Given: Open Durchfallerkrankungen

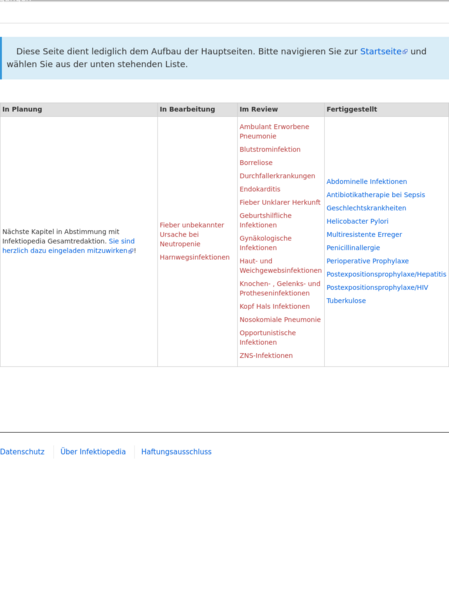Looking at the screenshot, I should tap(277, 176).
